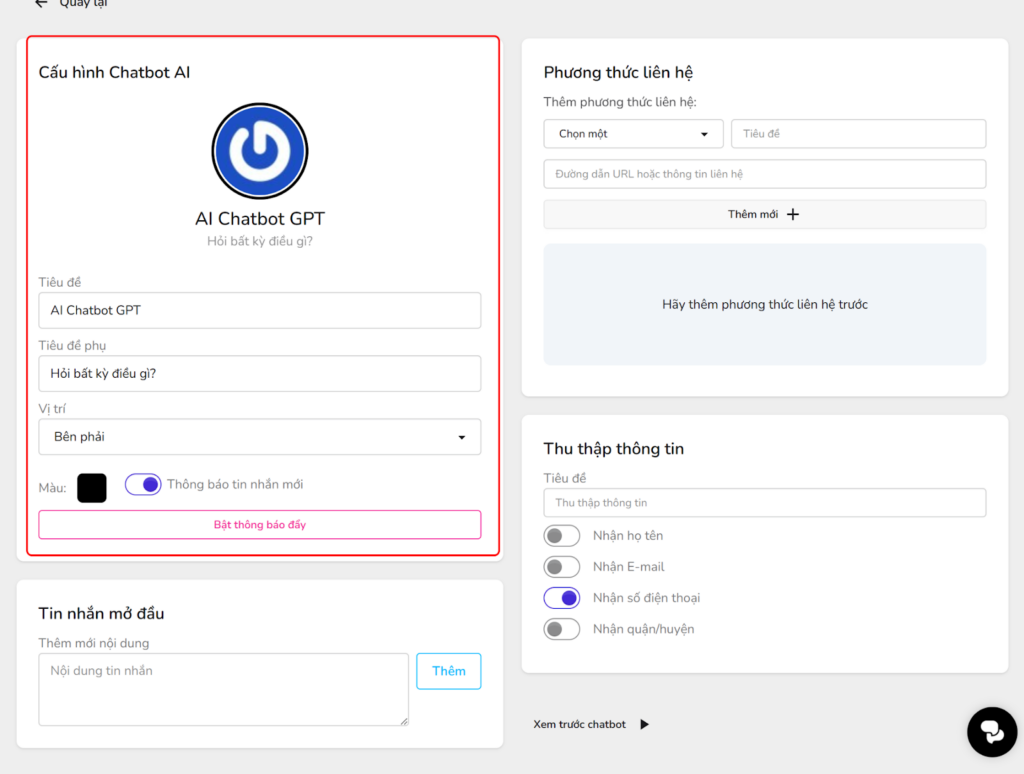Image resolution: width=1024 pixels, height=774 pixels.
Task: Click the Tin nhắn mở đầu heading
Action: [101, 613]
